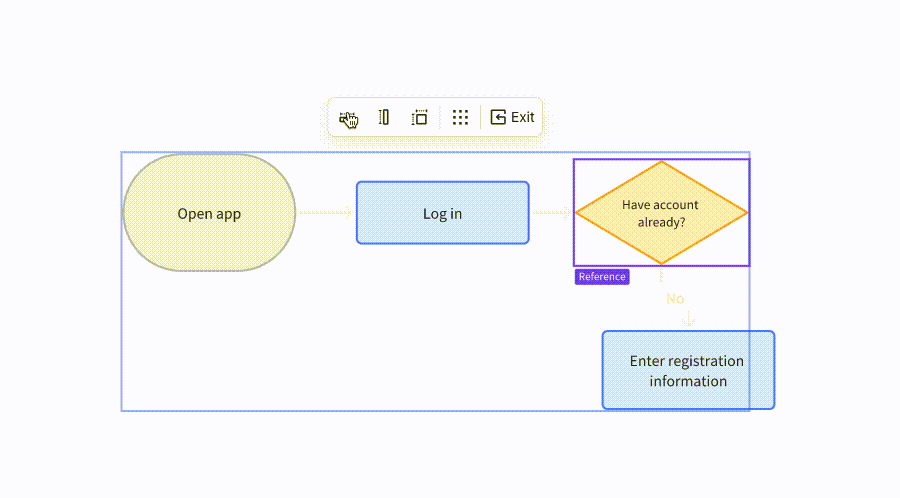Click the blue Log in box
This screenshot has height=498, width=900.
pos(442,213)
